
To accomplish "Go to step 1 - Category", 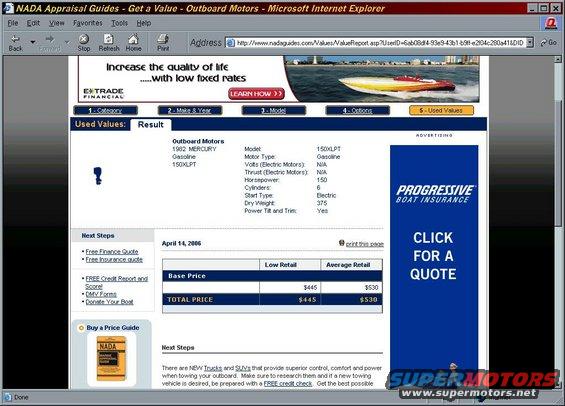I will tap(105, 111).
